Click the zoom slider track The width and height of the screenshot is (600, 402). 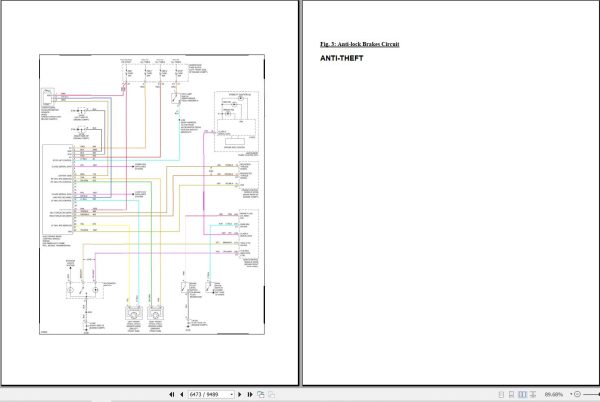pyautogui.click(x=591, y=394)
